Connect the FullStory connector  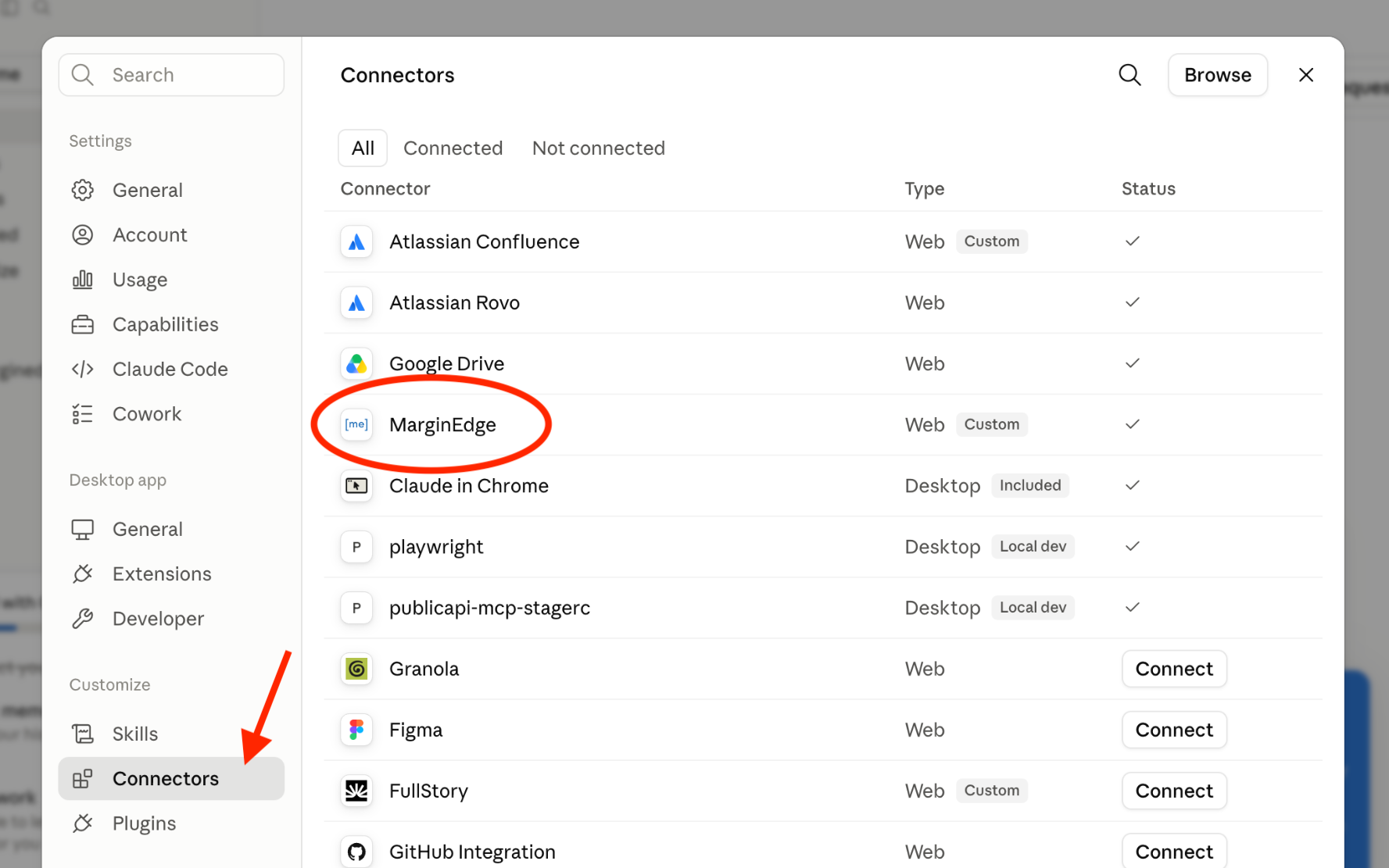pyautogui.click(x=1174, y=791)
